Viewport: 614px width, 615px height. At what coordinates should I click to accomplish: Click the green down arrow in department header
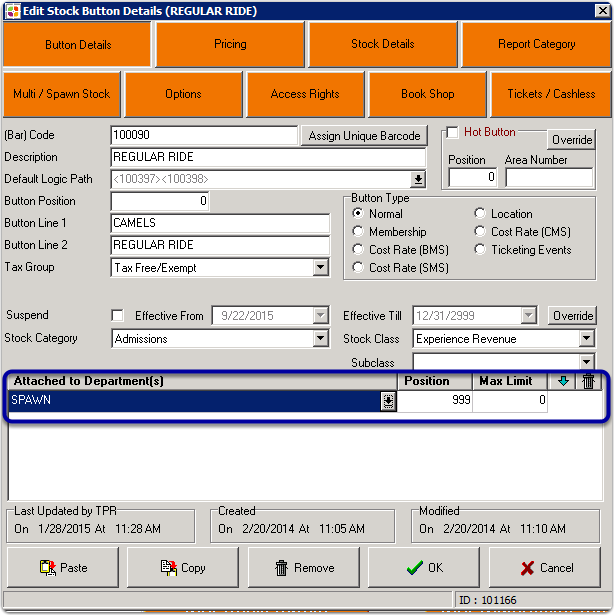[x=563, y=381]
